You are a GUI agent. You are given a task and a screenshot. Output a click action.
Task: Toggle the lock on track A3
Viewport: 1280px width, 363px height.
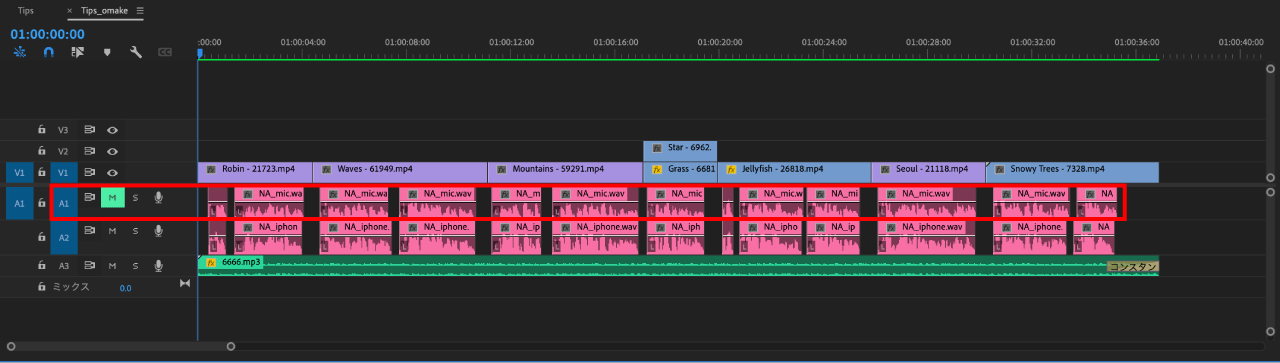pyautogui.click(x=41, y=265)
